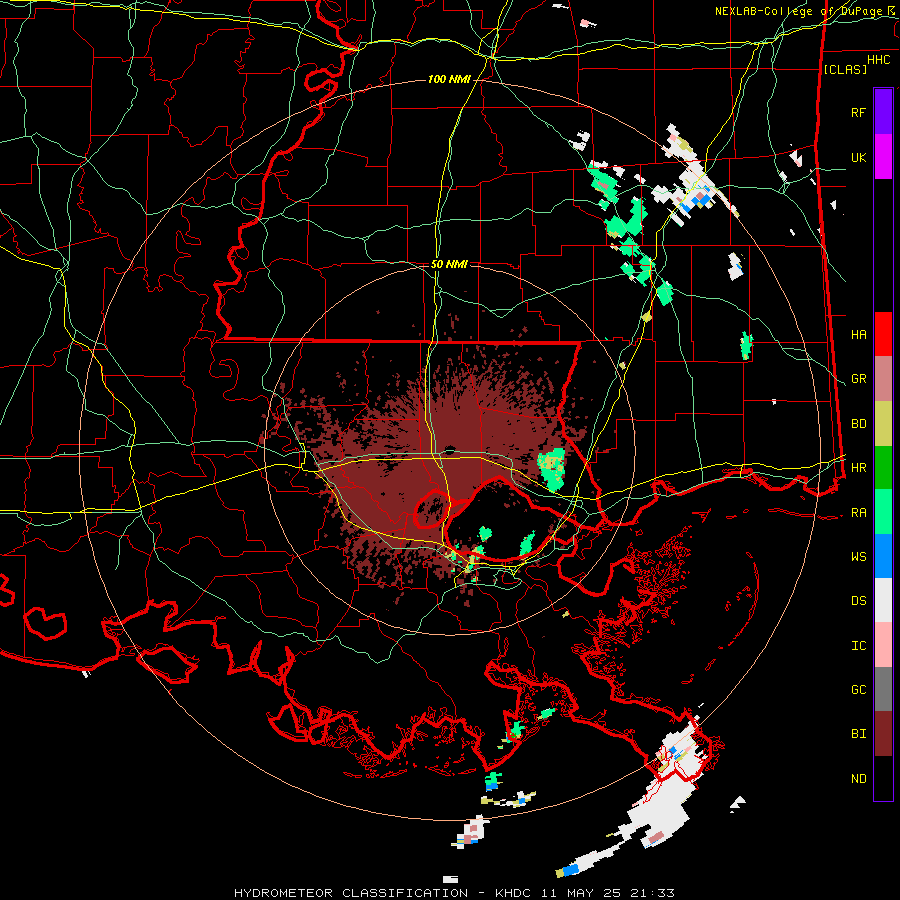Click the RA legend label

click(858, 512)
